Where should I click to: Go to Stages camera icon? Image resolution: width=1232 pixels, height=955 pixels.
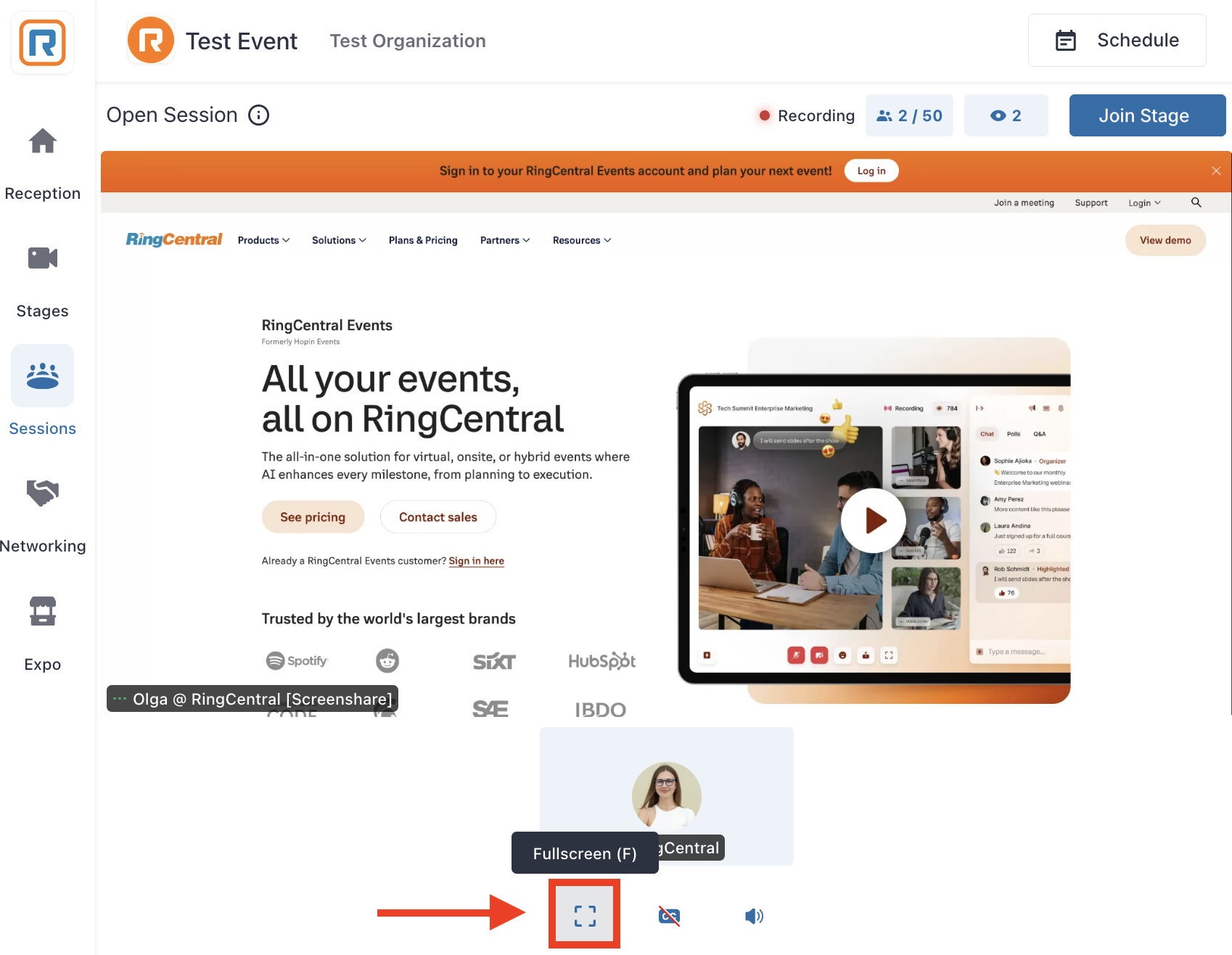click(43, 258)
